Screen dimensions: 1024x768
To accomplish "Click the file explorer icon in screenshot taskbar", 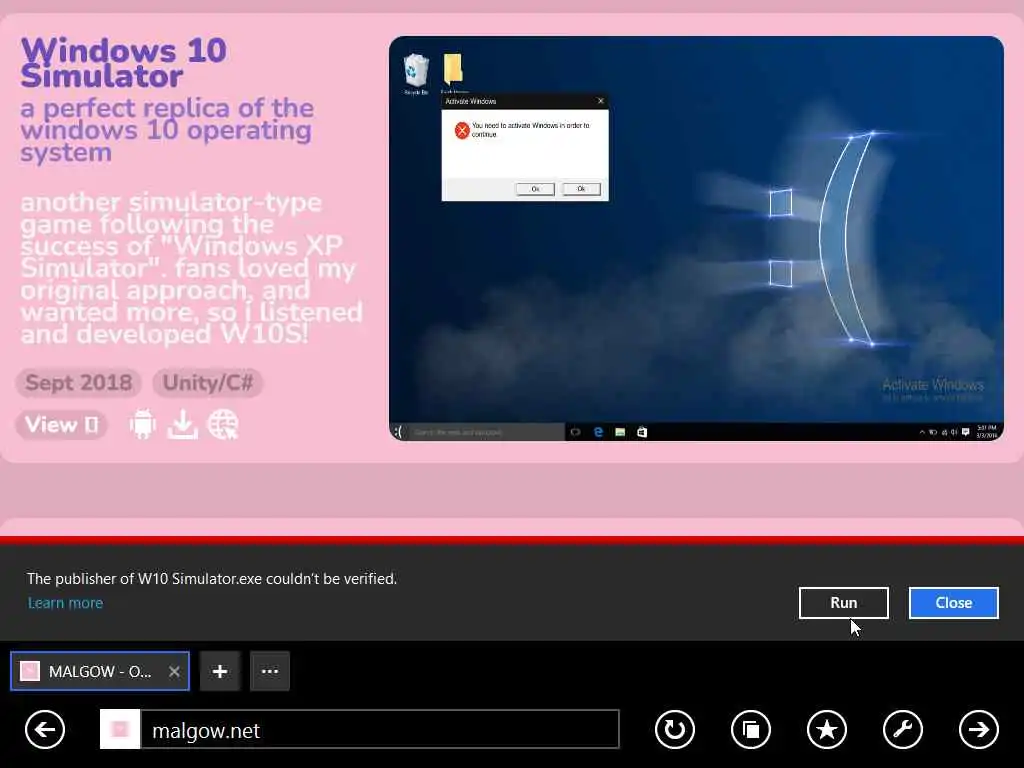I will click(620, 432).
